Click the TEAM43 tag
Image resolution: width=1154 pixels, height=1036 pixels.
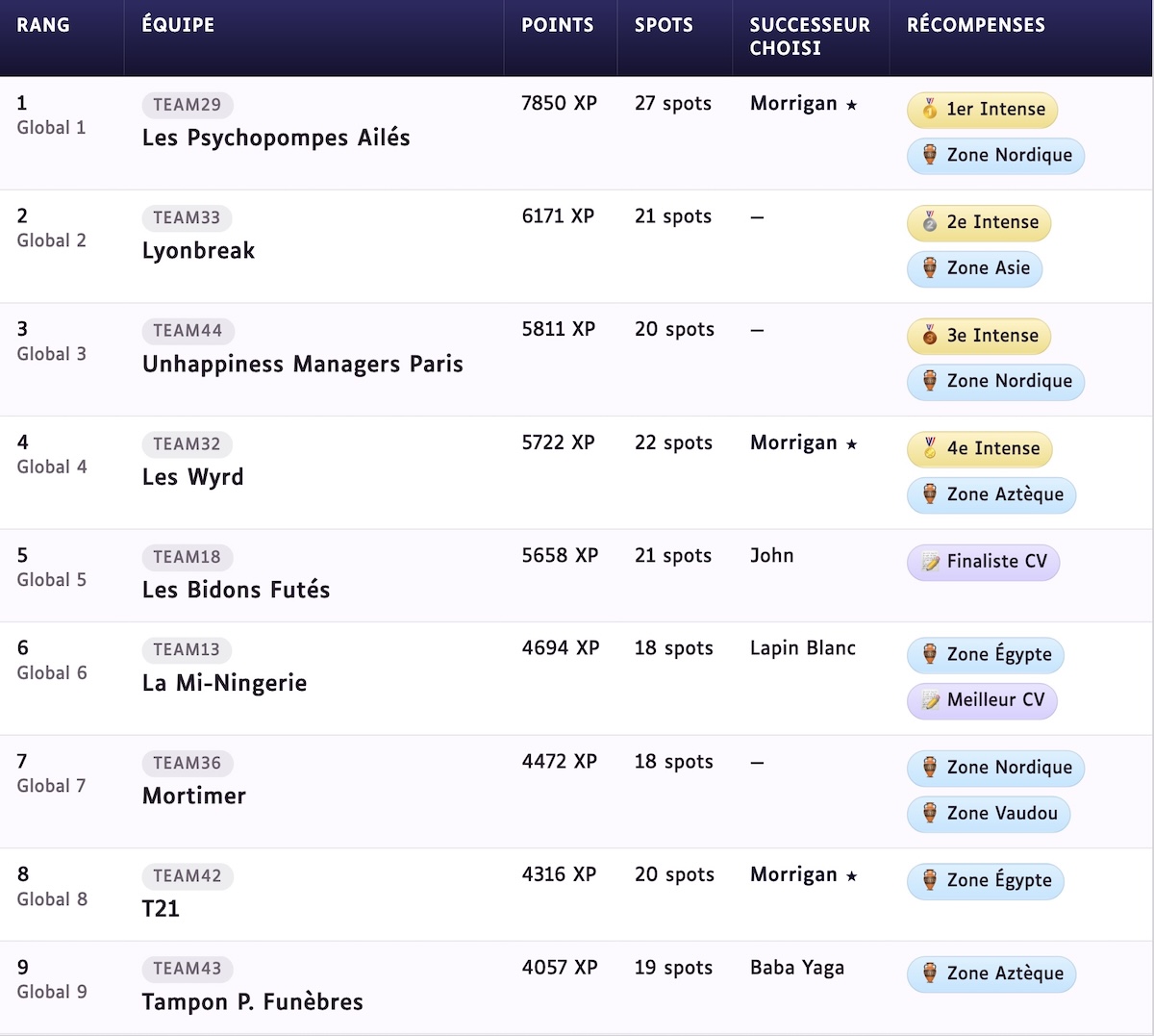(188, 970)
